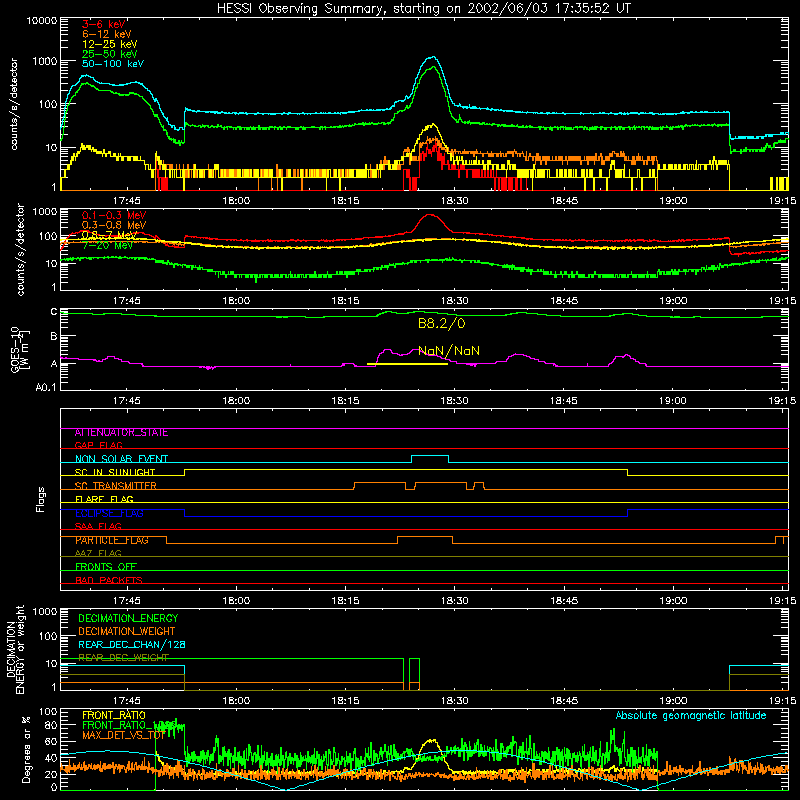Click the NaN/NaN annotation in GOES panel
This screenshot has width=800, height=800.
click(x=448, y=351)
